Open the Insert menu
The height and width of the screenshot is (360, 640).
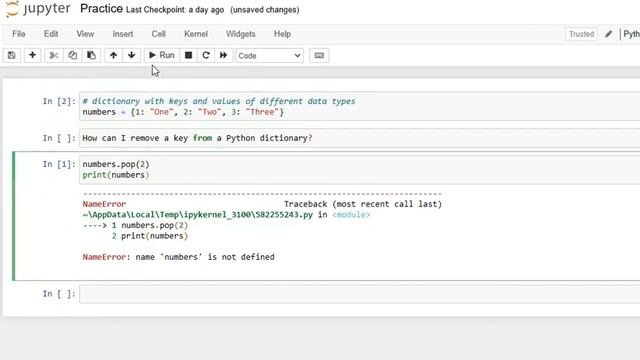point(123,34)
